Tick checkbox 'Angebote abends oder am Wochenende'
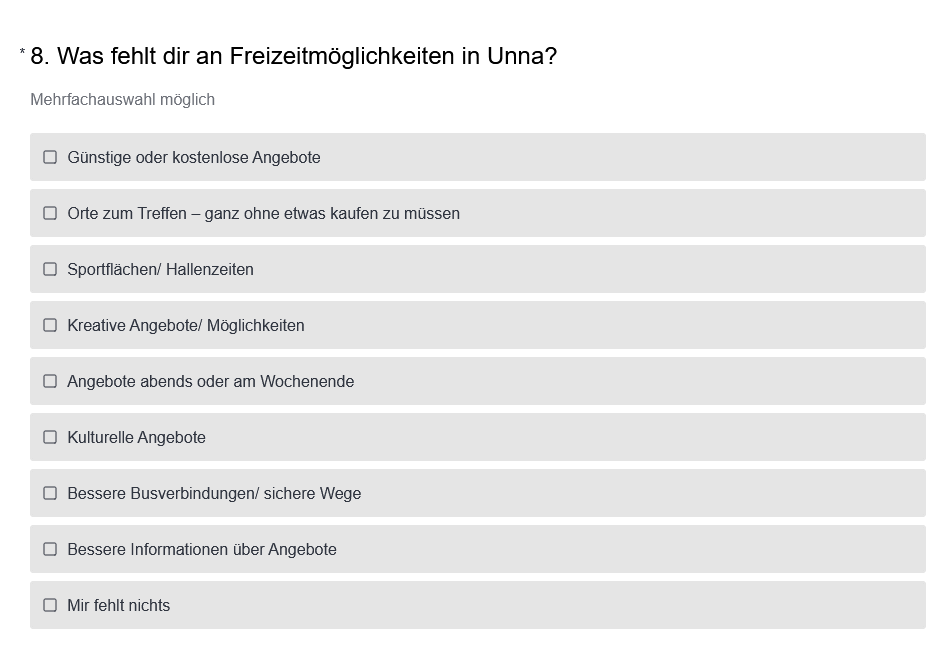This screenshot has height=649, width=948. click(50, 381)
